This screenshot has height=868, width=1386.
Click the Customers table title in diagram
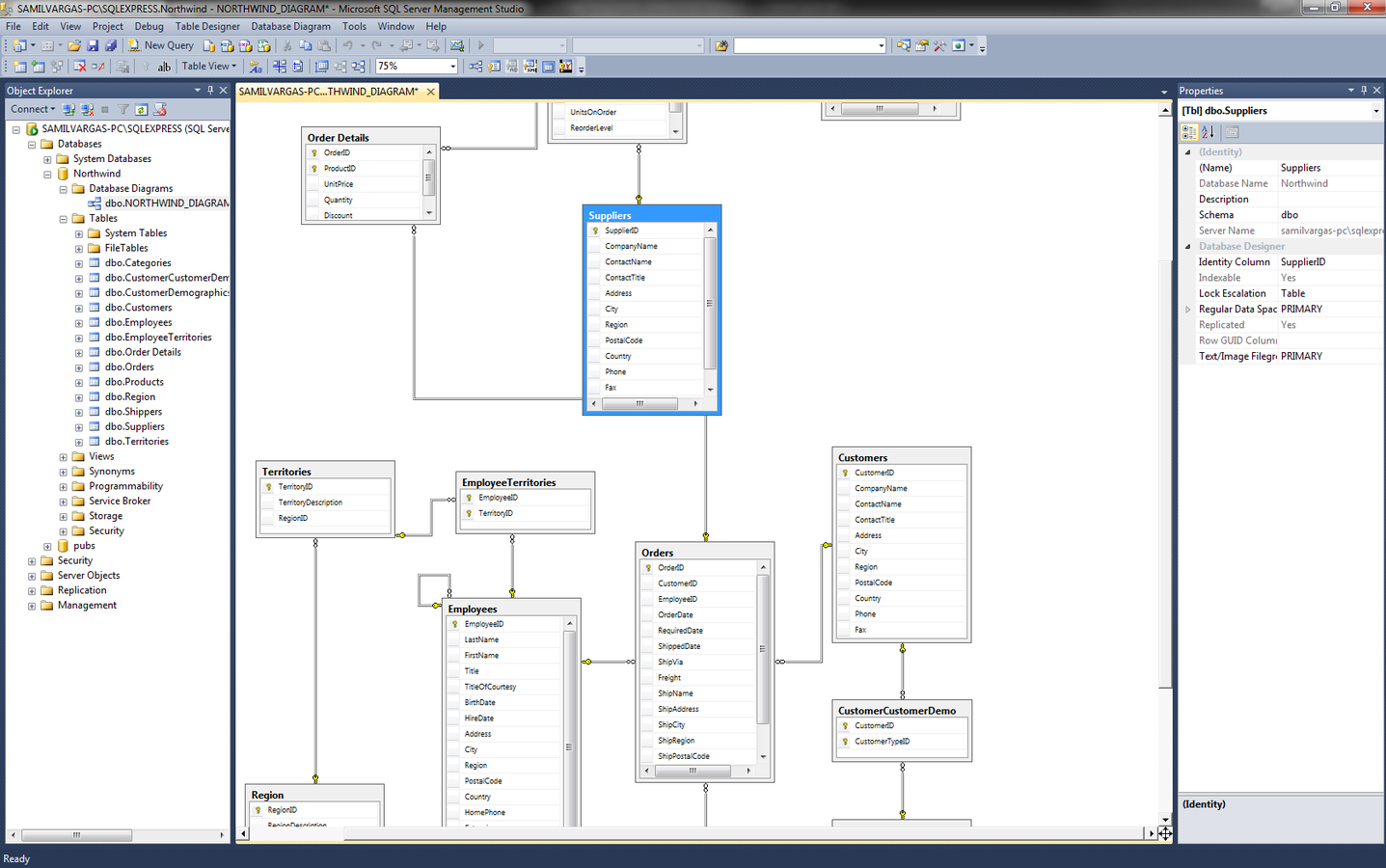(x=862, y=458)
